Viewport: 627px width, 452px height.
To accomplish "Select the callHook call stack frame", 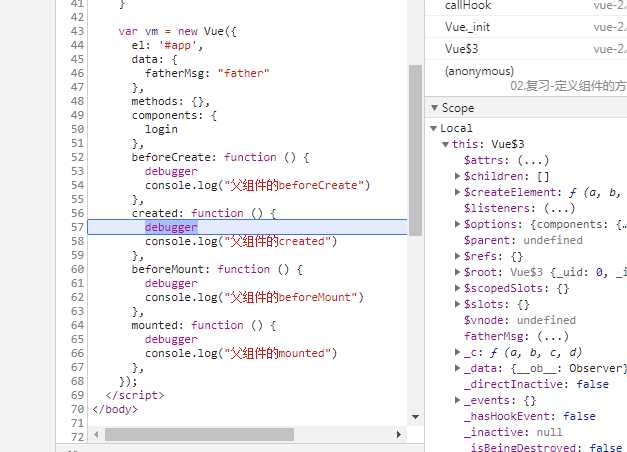I will coord(526,6).
